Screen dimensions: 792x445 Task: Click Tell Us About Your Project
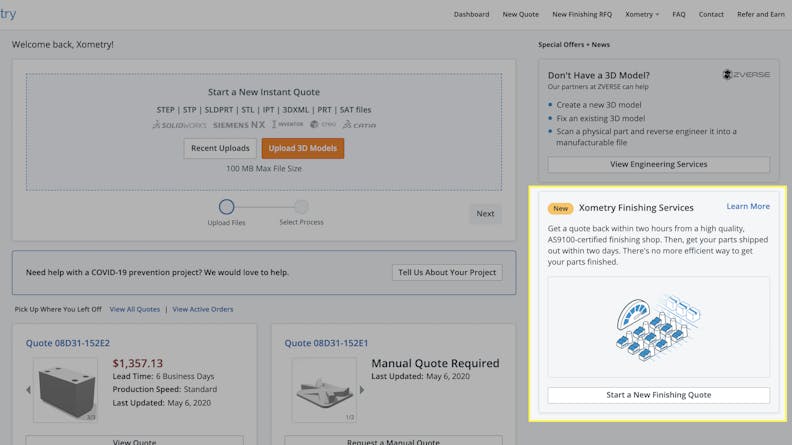click(x=447, y=273)
